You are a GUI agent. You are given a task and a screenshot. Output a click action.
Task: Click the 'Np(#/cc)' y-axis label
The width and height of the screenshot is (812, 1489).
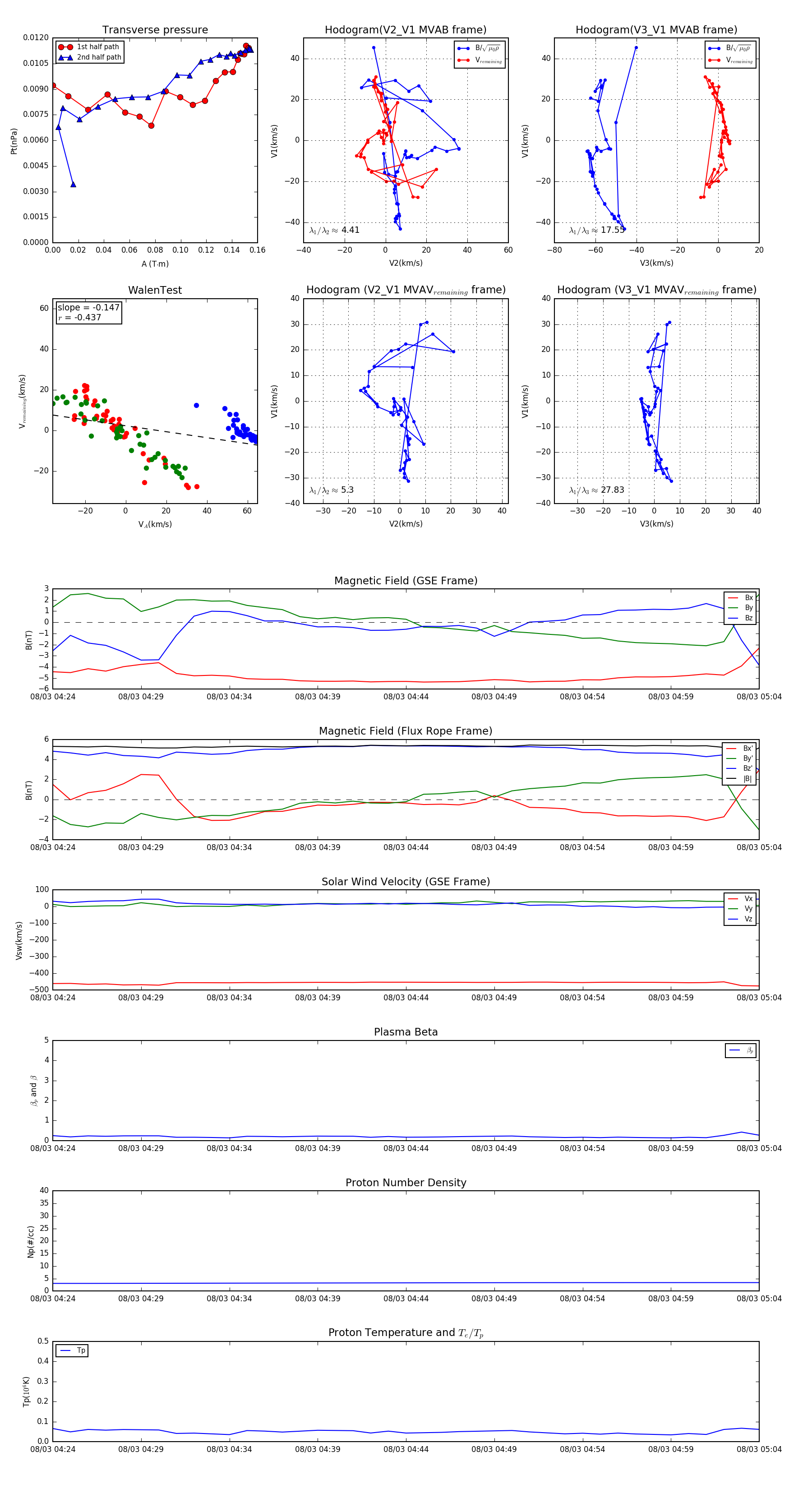tap(31, 1241)
